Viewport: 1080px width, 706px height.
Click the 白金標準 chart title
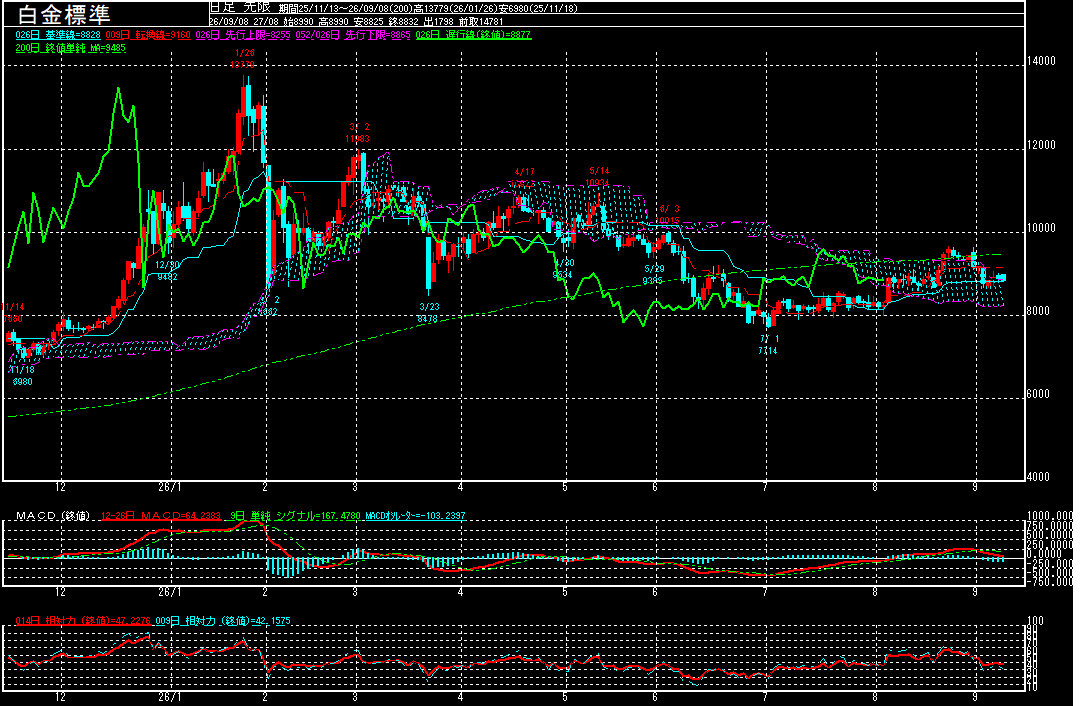coord(63,14)
